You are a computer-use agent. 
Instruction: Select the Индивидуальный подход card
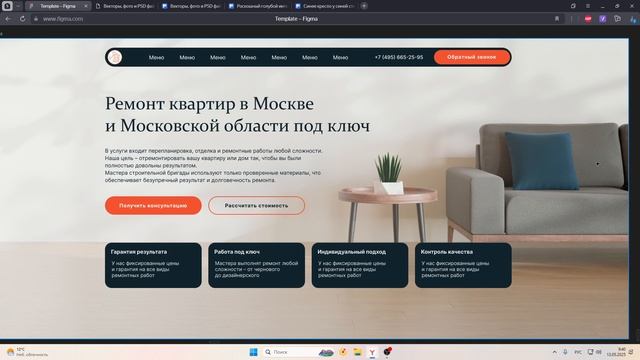[x=360, y=265]
